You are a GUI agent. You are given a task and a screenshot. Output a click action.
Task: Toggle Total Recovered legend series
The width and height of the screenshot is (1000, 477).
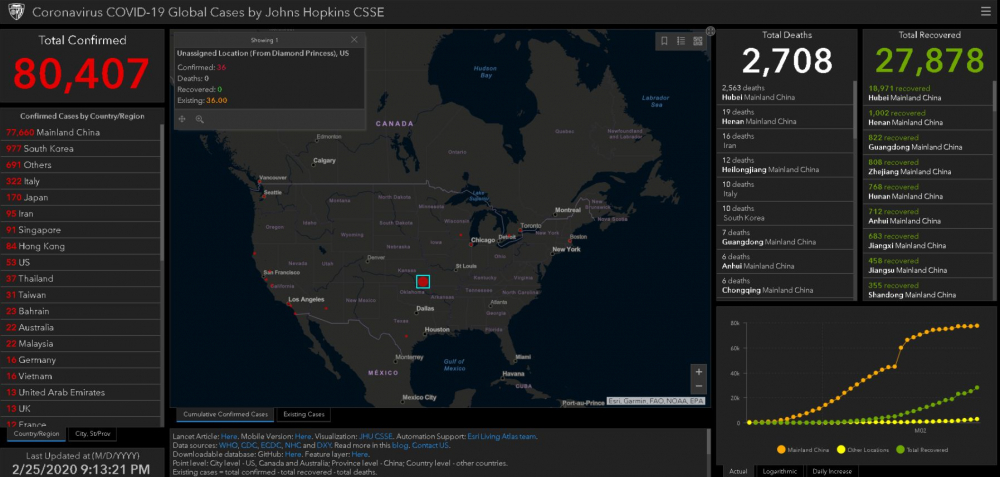(922, 450)
